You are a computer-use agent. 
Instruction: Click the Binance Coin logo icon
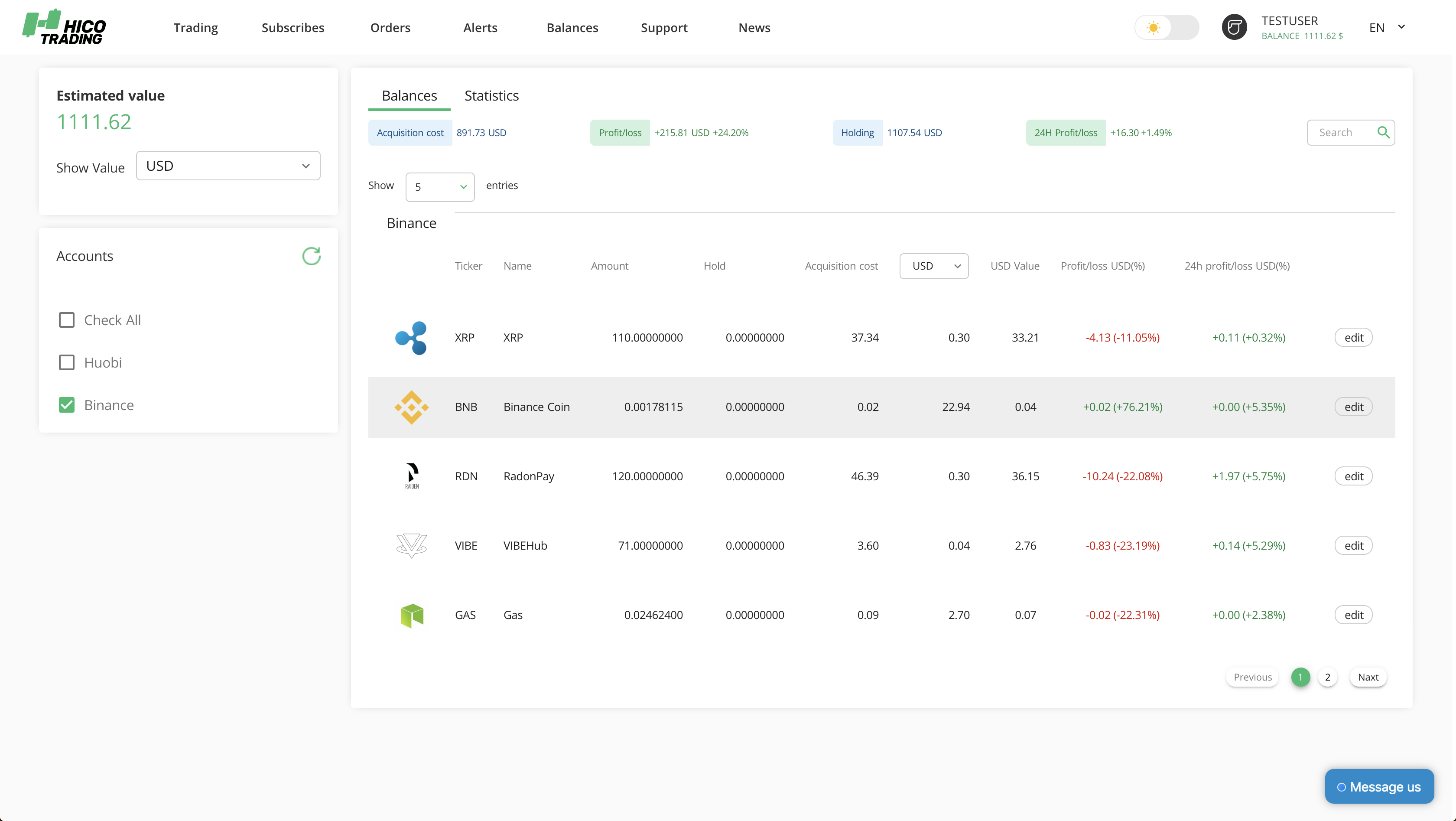411,407
